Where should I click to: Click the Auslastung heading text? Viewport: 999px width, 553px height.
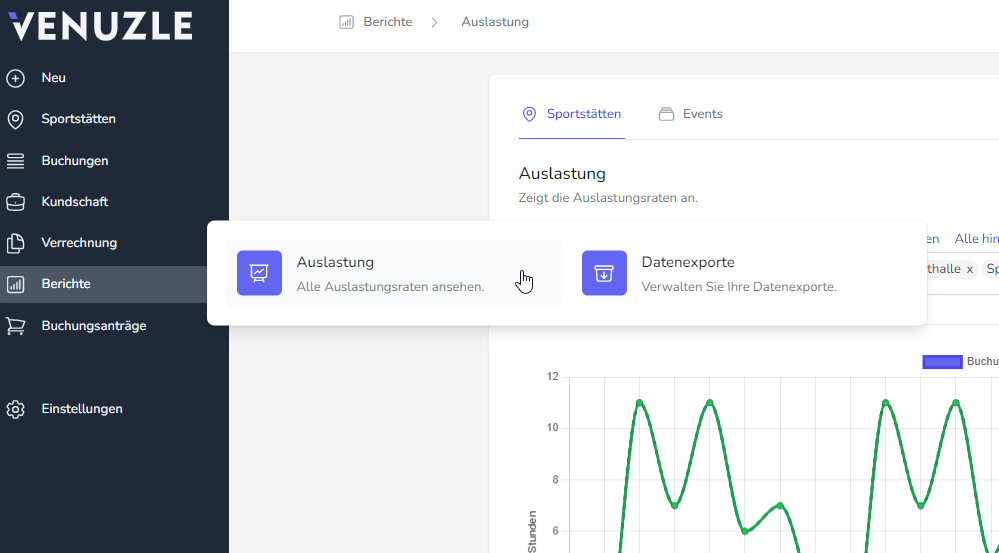[562, 174]
